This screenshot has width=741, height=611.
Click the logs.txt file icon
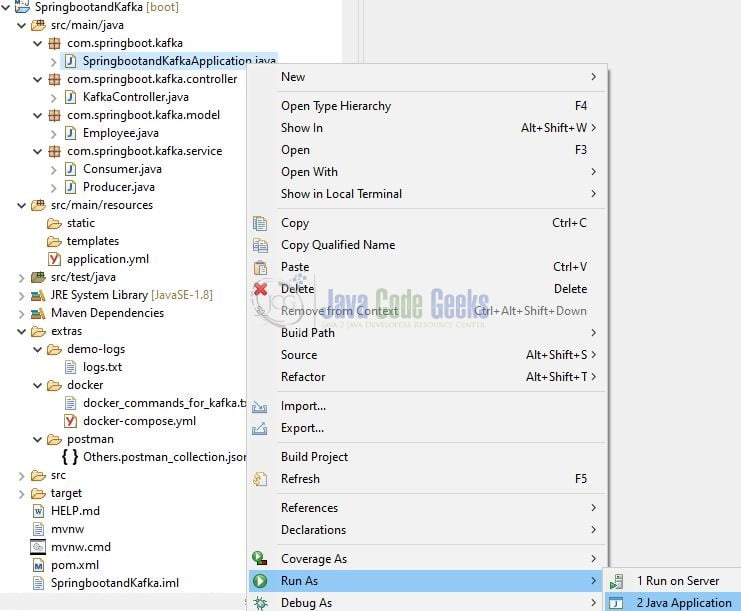[70, 367]
